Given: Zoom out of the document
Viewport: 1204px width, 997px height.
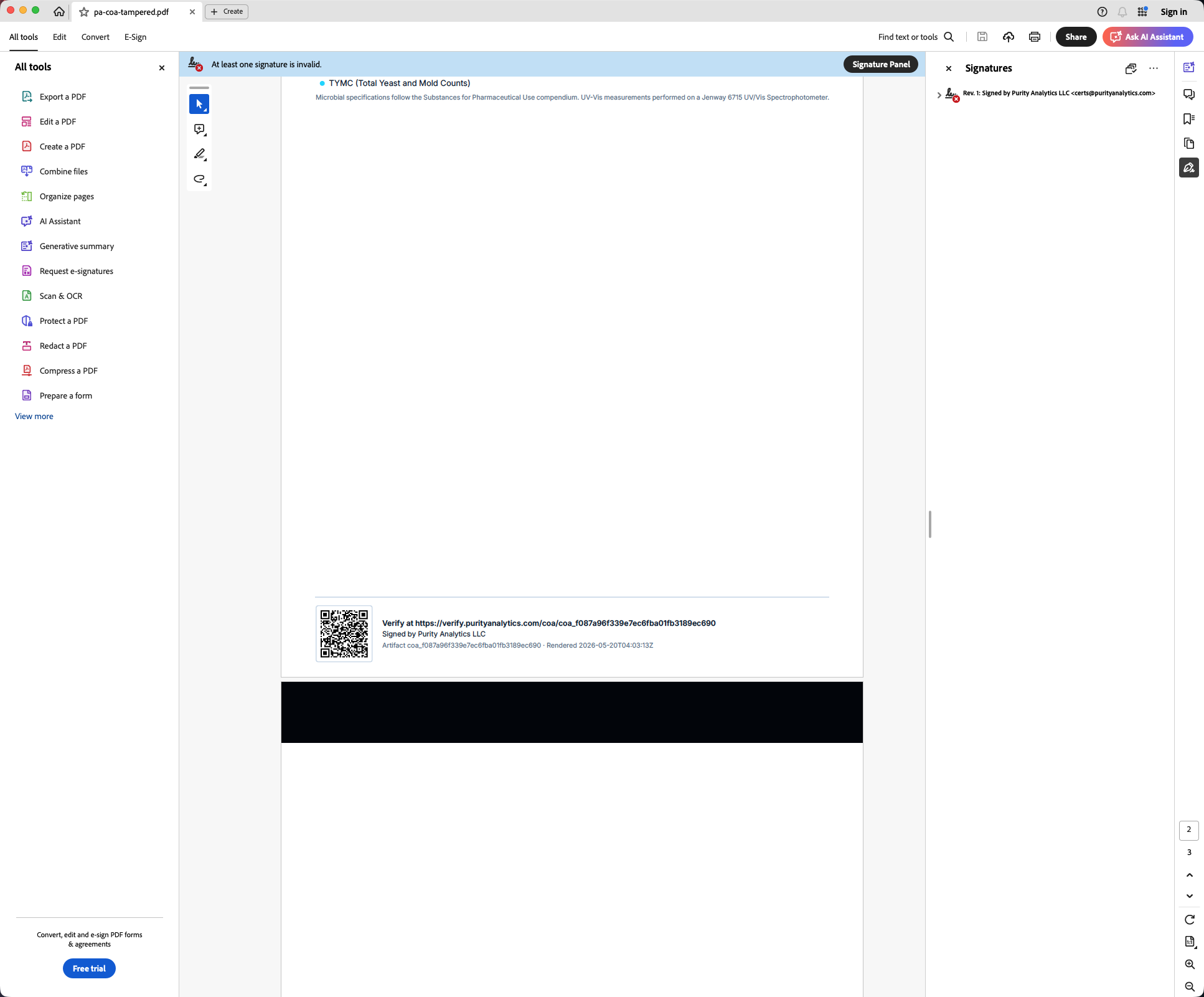Looking at the screenshot, I should pyautogui.click(x=1189, y=986).
